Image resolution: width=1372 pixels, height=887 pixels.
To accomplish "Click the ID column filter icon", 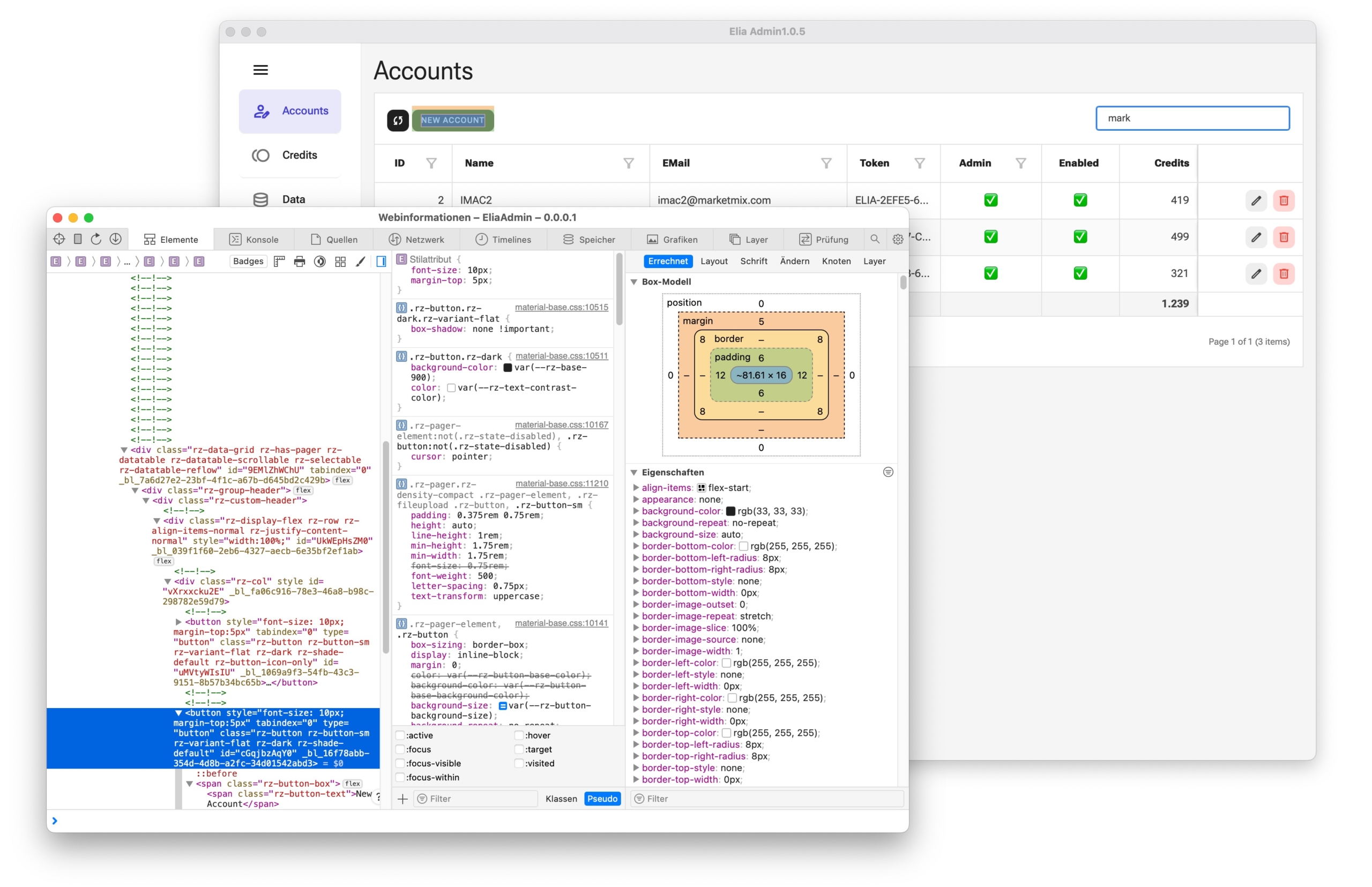I will tap(431, 163).
